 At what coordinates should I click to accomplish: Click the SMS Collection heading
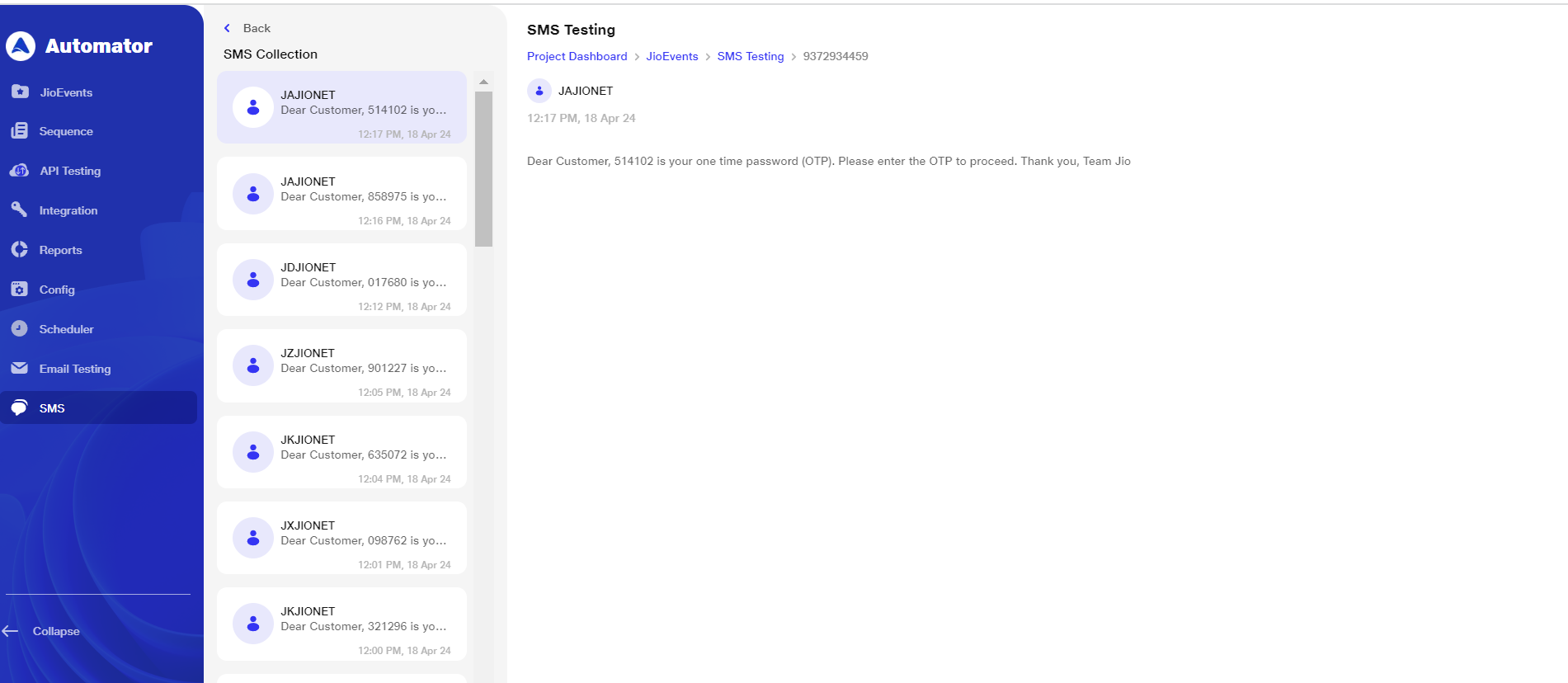pyautogui.click(x=271, y=54)
